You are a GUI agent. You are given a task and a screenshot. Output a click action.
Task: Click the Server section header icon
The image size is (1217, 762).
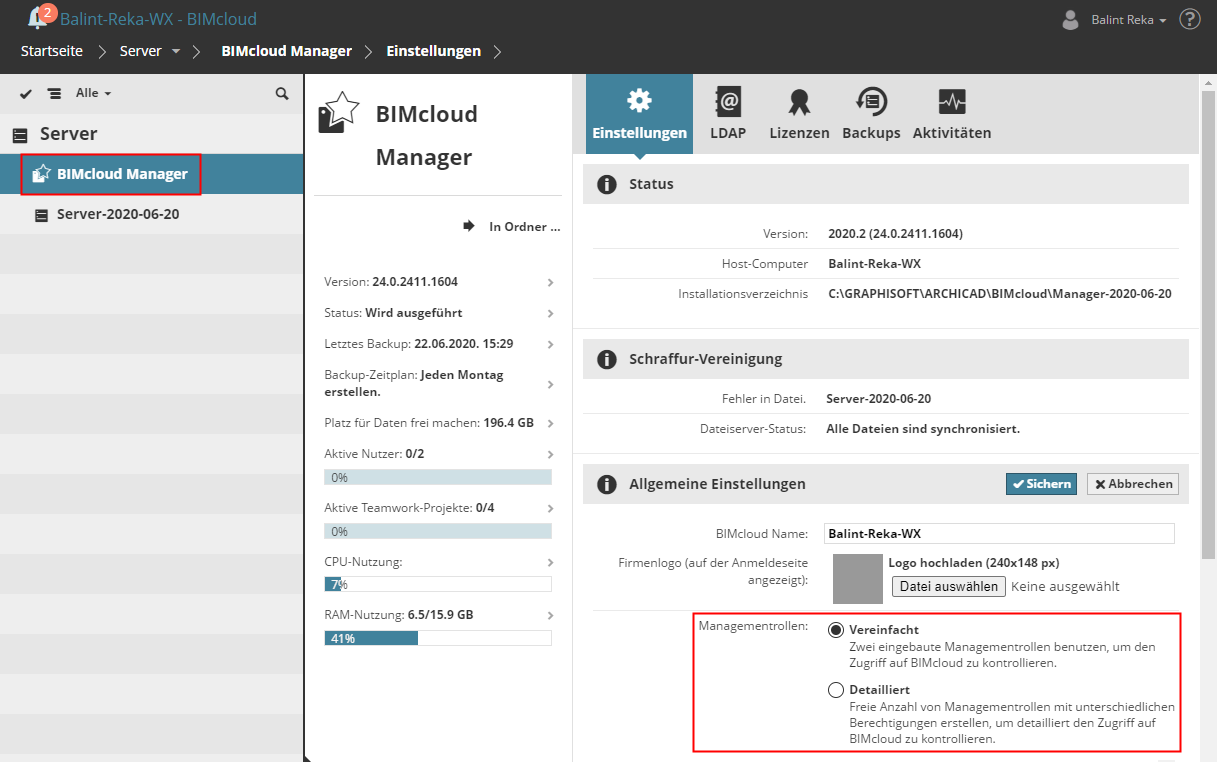coord(21,134)
